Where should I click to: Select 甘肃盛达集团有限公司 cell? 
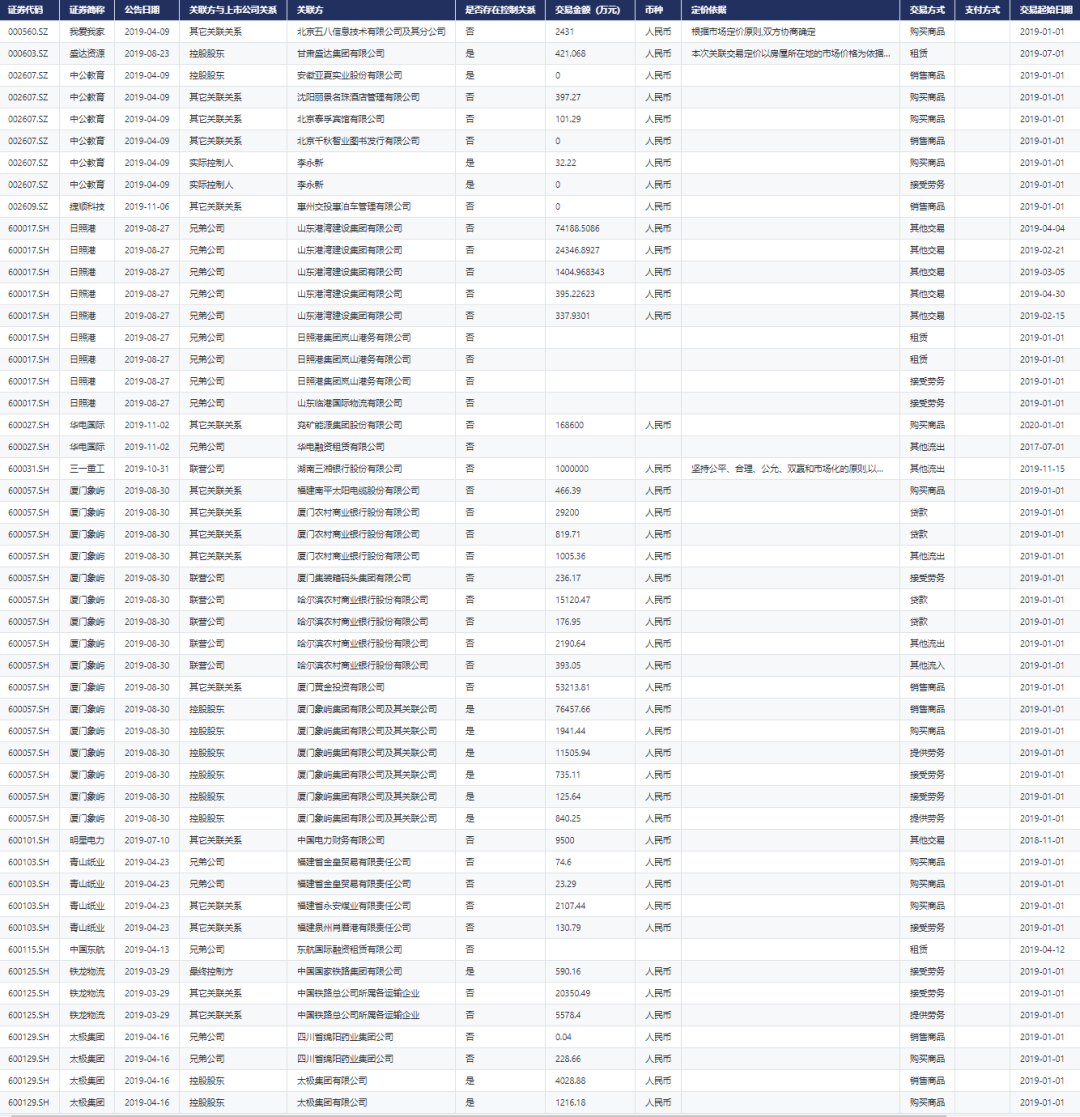click(341, 53)
